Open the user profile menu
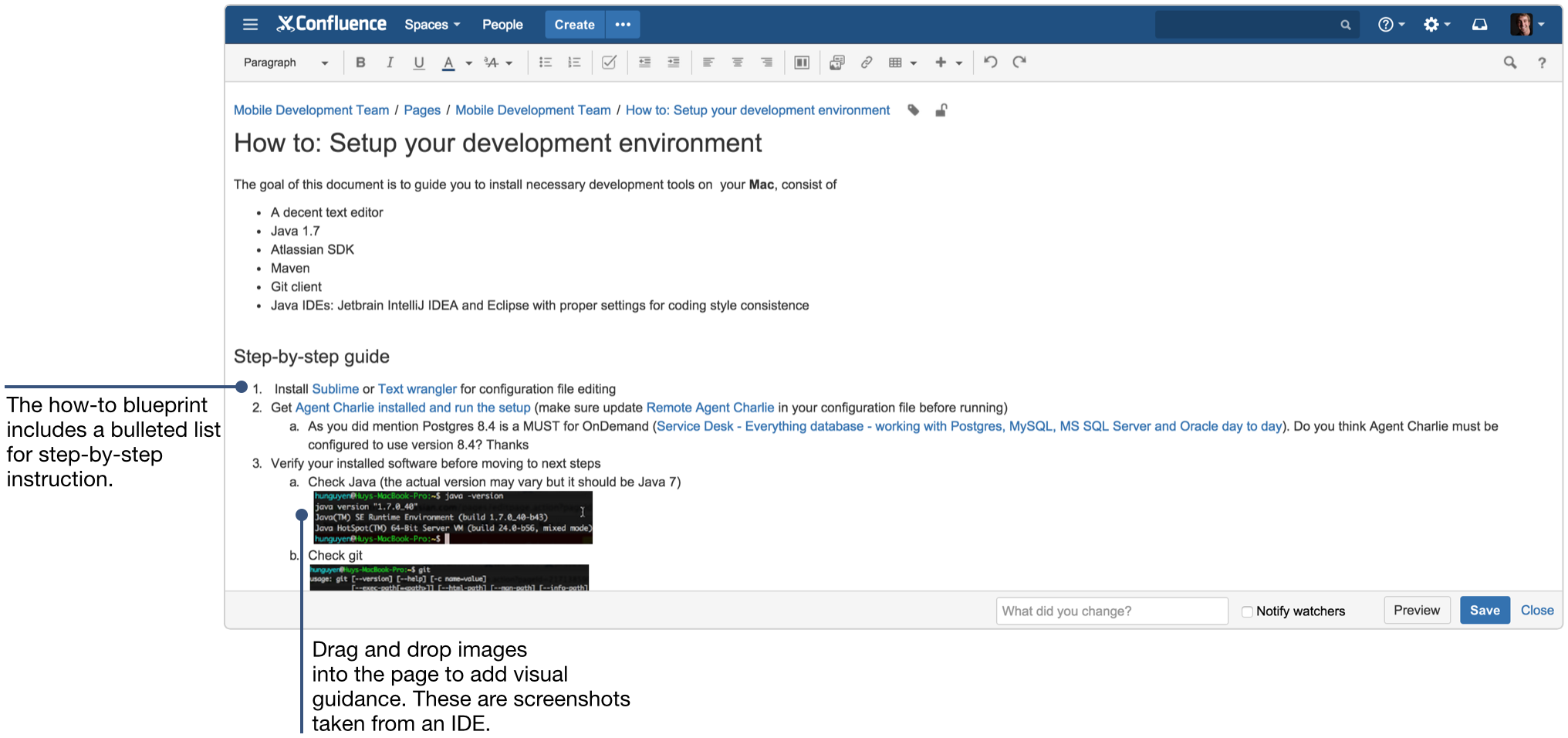Viewport: 1568px width, 738px height. tap(1527, 25)
